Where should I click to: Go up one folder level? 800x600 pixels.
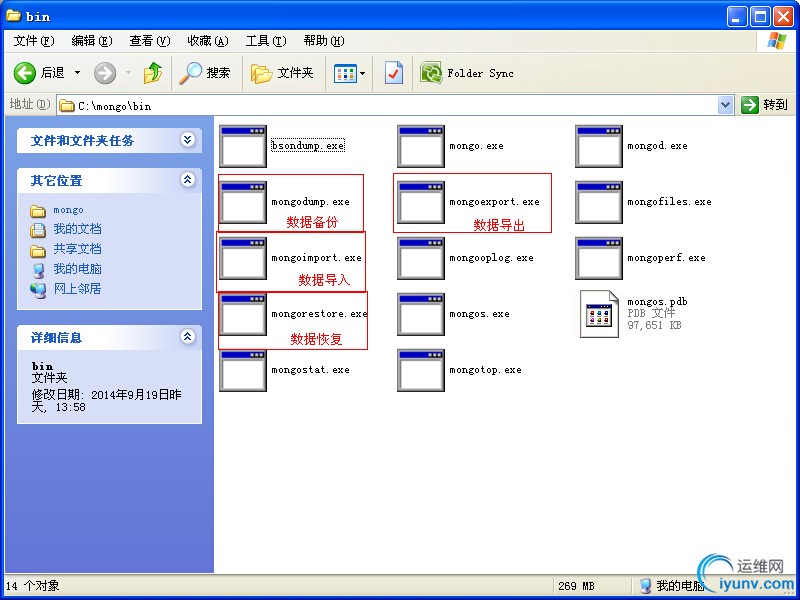[153, 73]
